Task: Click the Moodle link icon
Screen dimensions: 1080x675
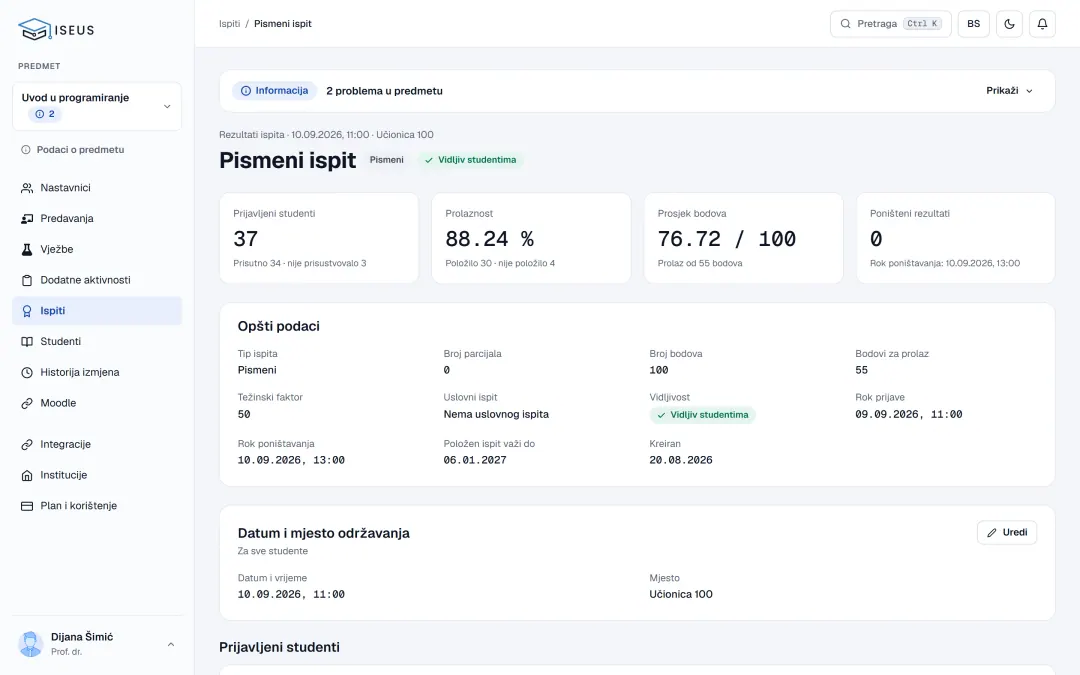Action: pyautogui.click(x=27, y=403)
